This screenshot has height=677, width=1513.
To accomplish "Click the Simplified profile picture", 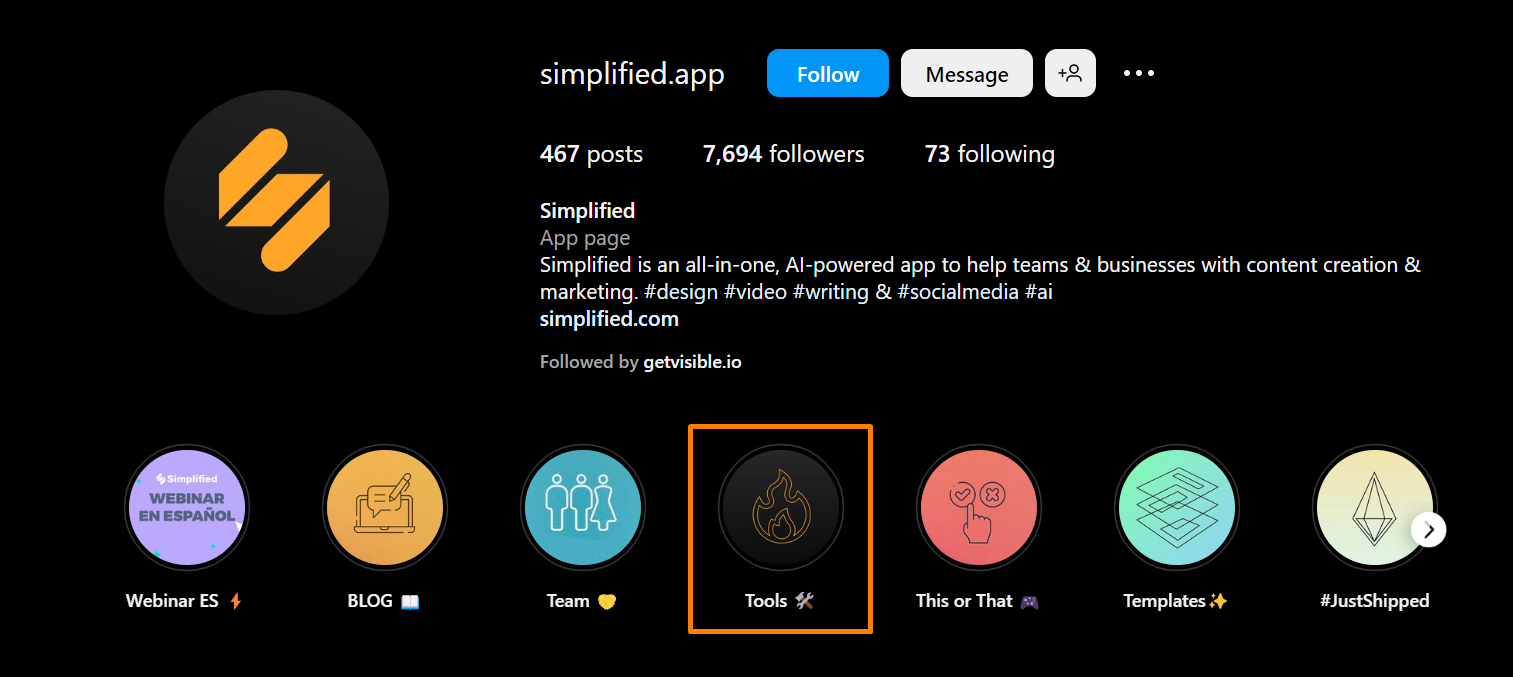I will [276, 201].
